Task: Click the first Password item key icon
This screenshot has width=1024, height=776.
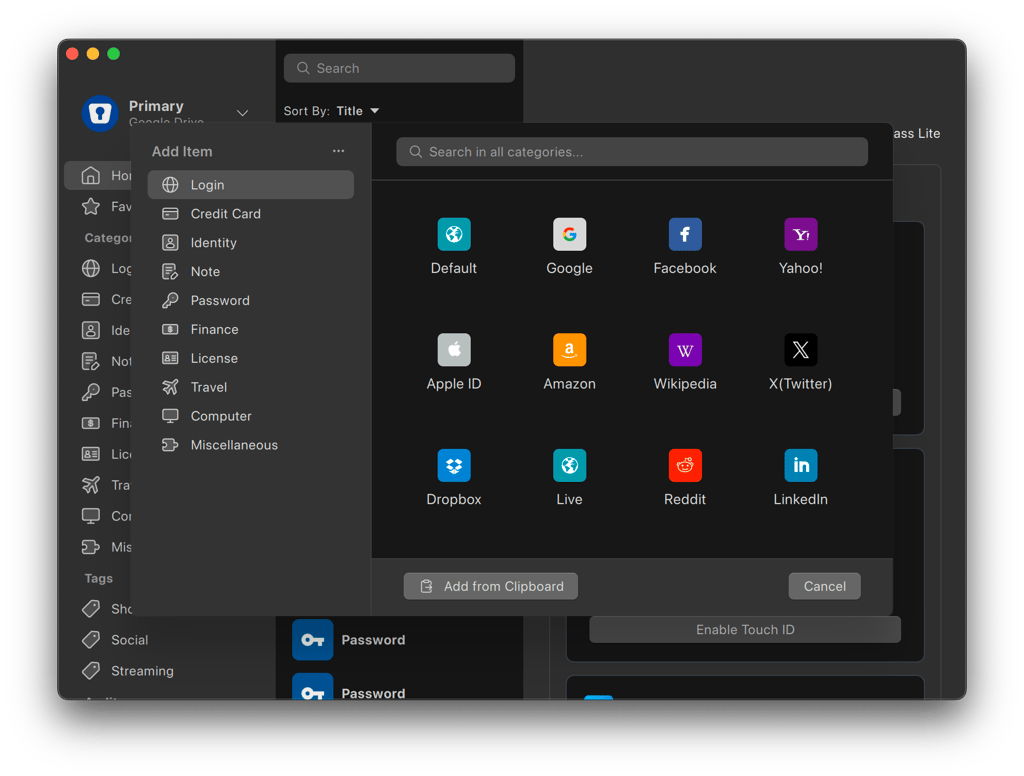Action: pos(313,639)
